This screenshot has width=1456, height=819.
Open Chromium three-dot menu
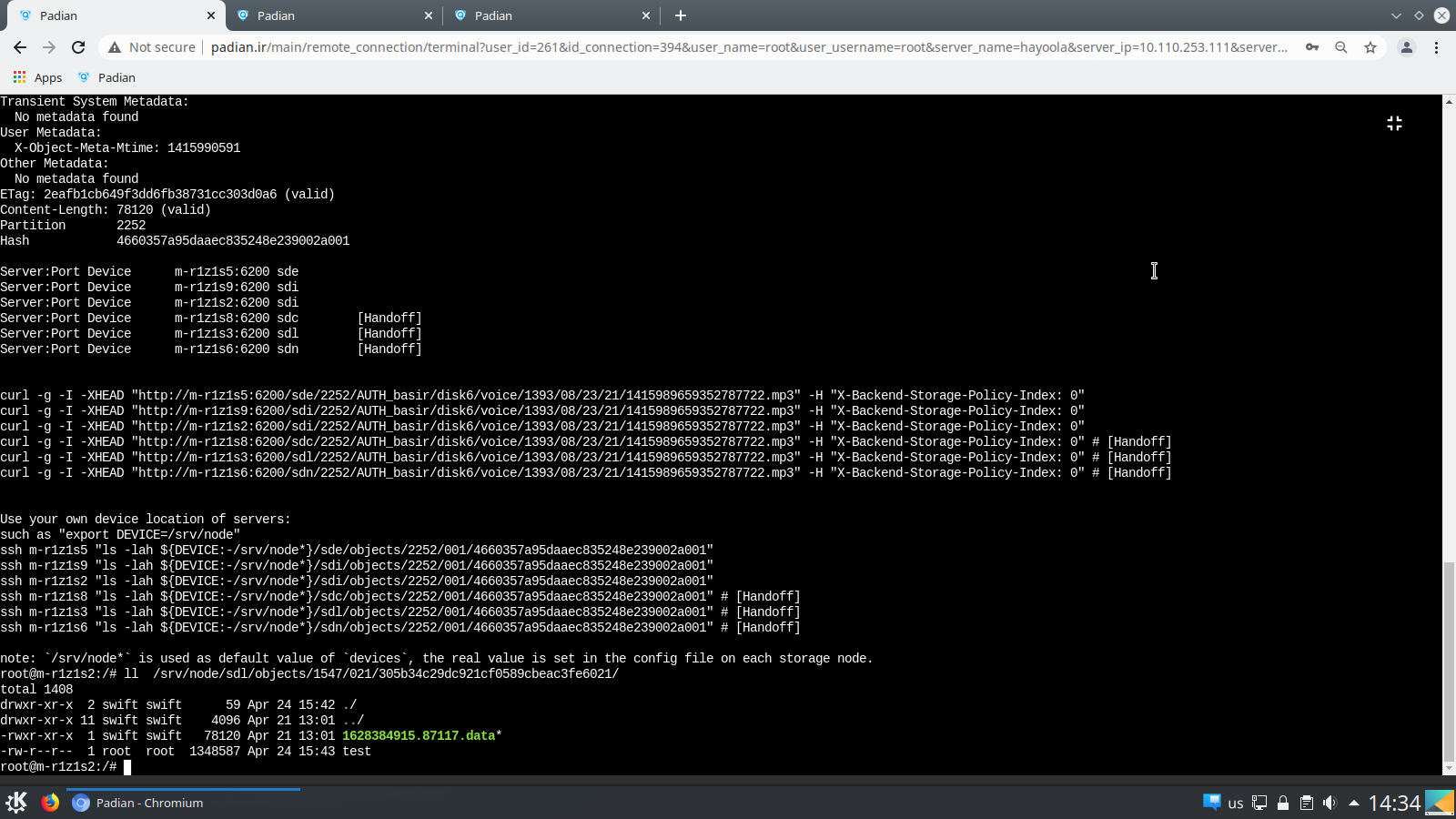[x=1436, y=47]
